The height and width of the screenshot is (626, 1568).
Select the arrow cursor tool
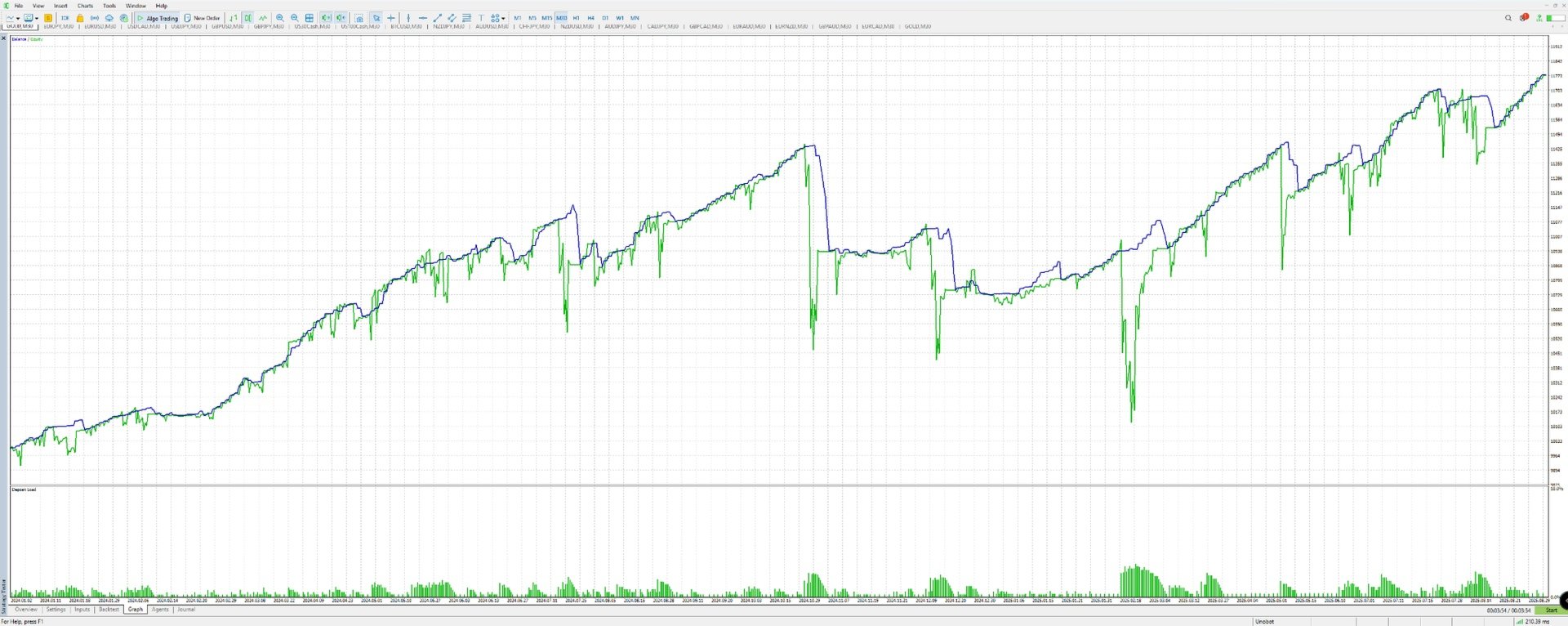point(376,18)
